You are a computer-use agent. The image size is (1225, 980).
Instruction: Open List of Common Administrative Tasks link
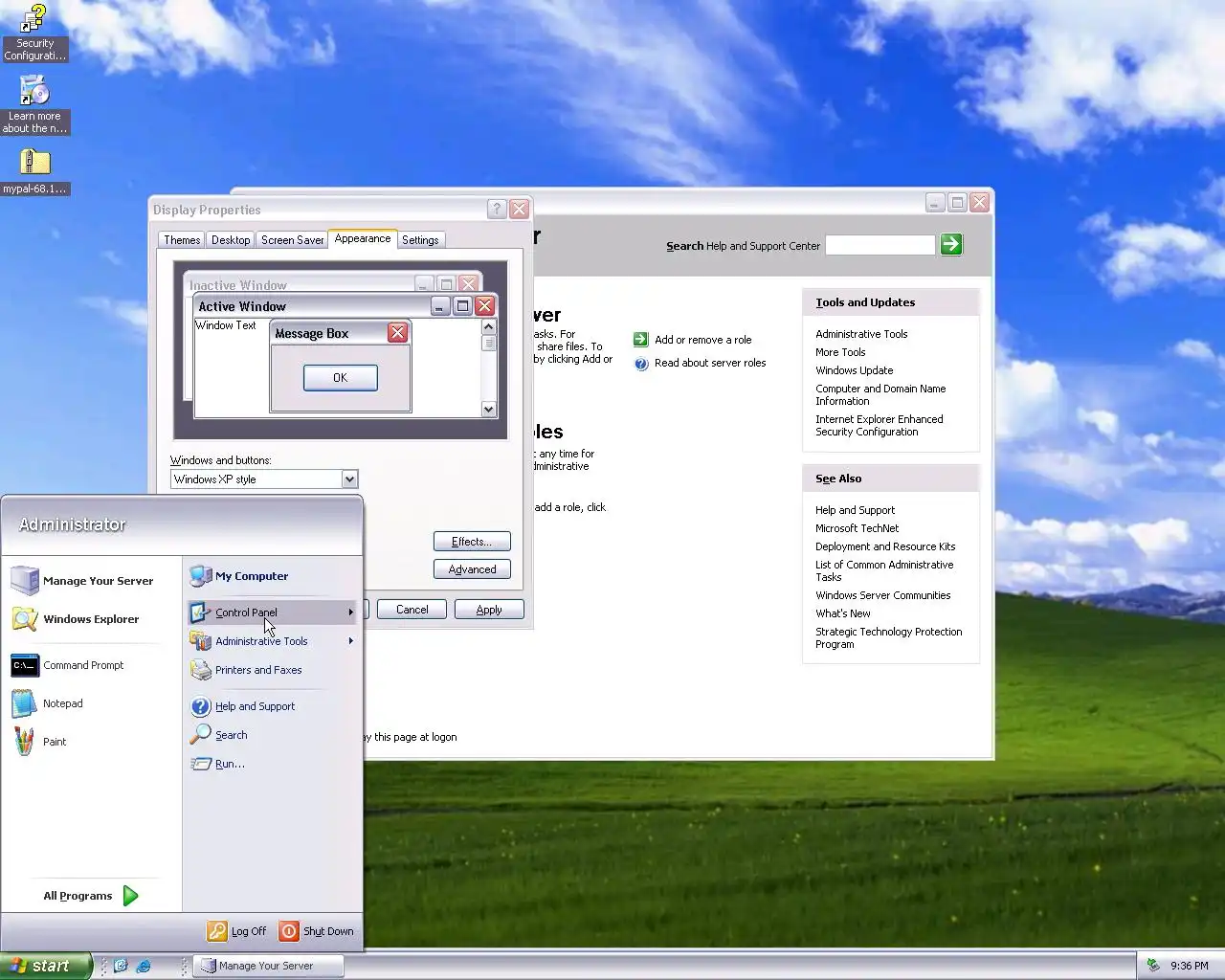pyautogui.click(x=884, y=571)
